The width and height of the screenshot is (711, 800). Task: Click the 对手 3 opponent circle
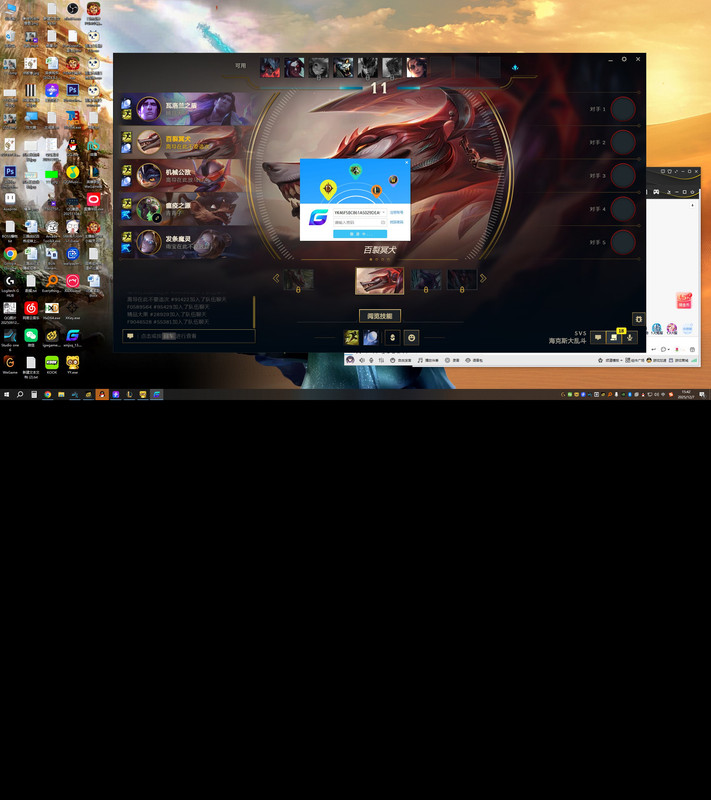[623, 176]
